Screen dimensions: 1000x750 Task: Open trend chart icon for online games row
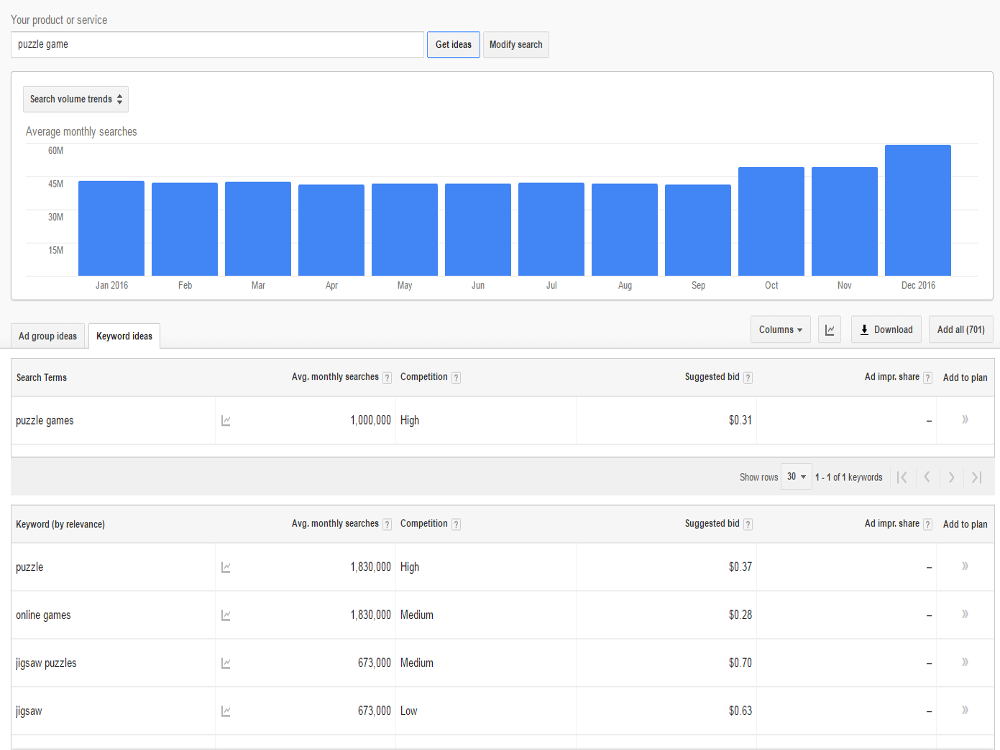click(226, 615)
